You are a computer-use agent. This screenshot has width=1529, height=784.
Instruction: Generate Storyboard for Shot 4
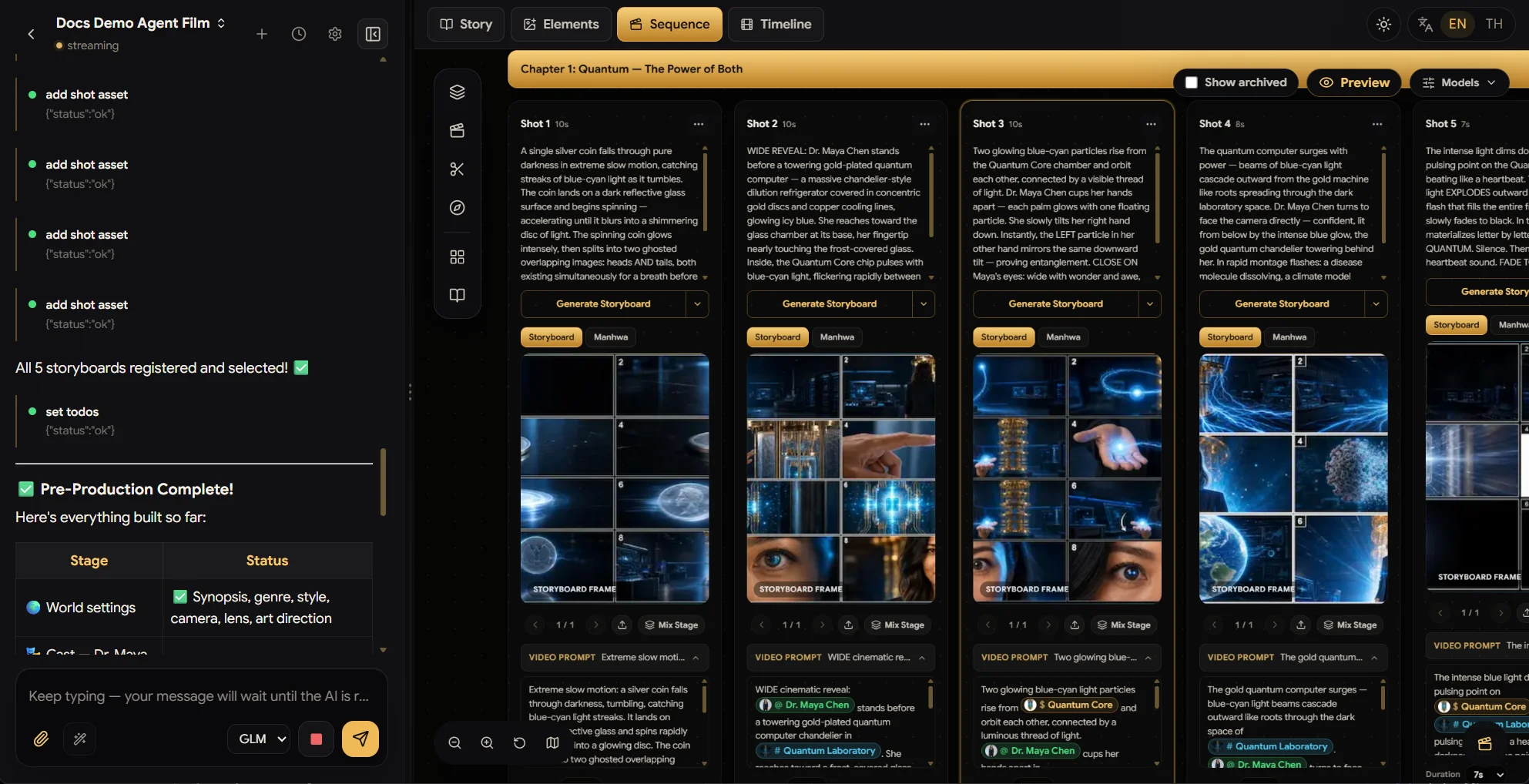pyautogui.click(x=1282, y=304)
